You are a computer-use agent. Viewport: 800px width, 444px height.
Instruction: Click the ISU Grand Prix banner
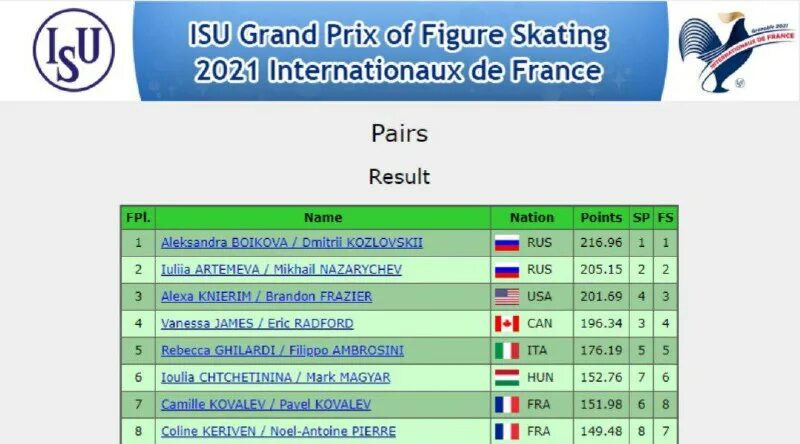tap(401, 51)
